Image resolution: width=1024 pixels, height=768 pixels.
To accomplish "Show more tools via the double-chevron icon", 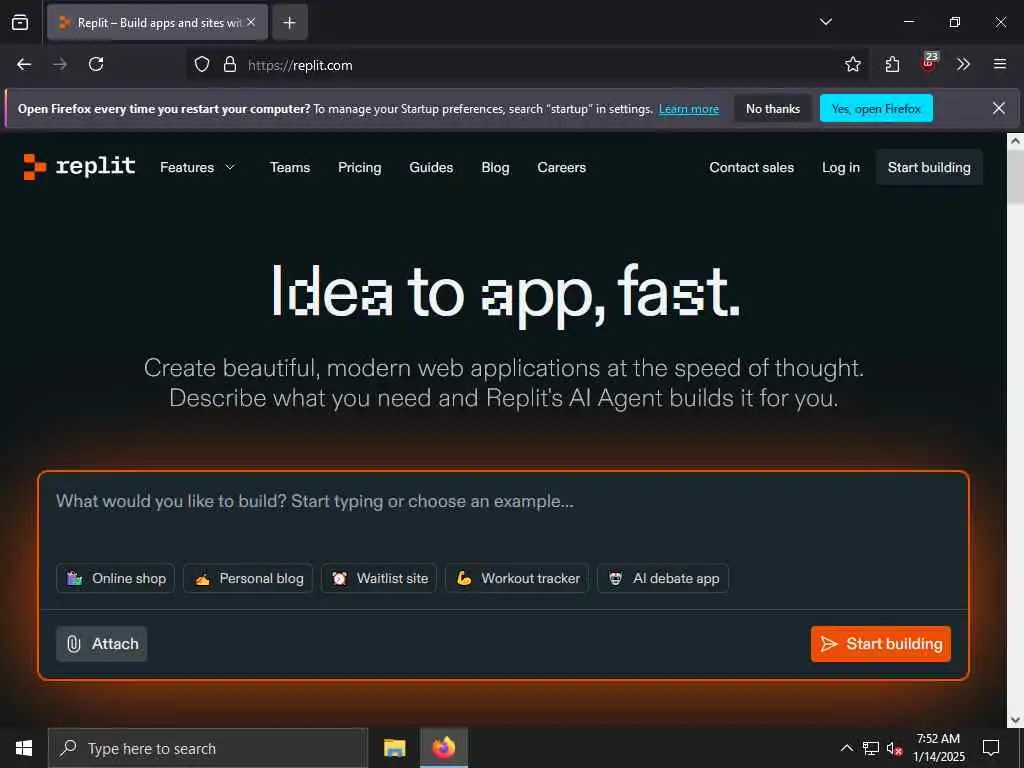I will [x=963, y=64].
